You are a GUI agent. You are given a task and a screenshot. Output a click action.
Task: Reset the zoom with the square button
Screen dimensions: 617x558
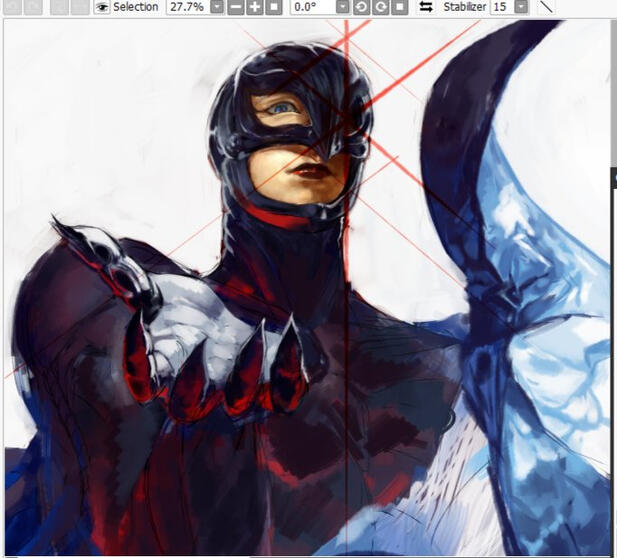272,7
